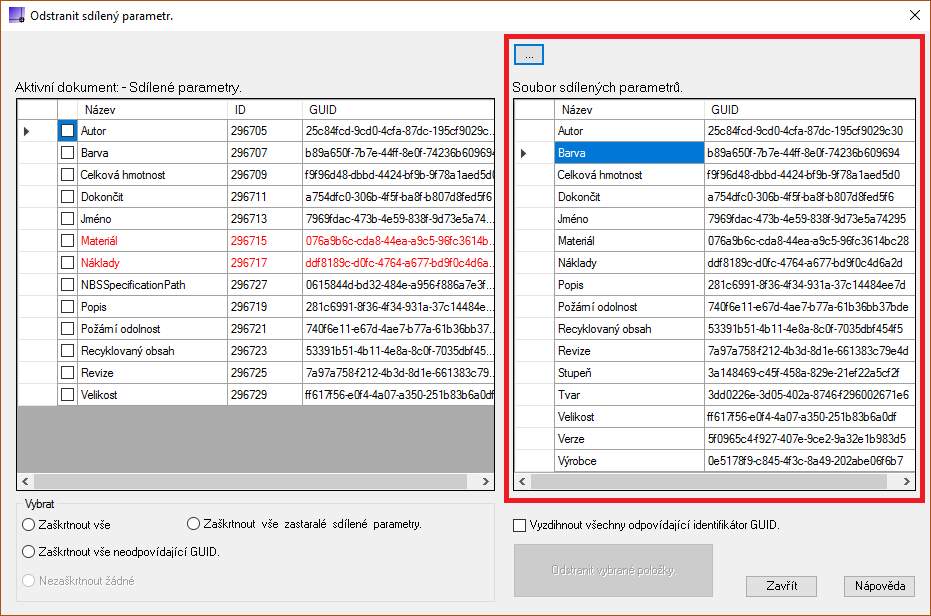The image size is (931, 616).
Task: Check the Barva row checkbox
Action: 68,153
